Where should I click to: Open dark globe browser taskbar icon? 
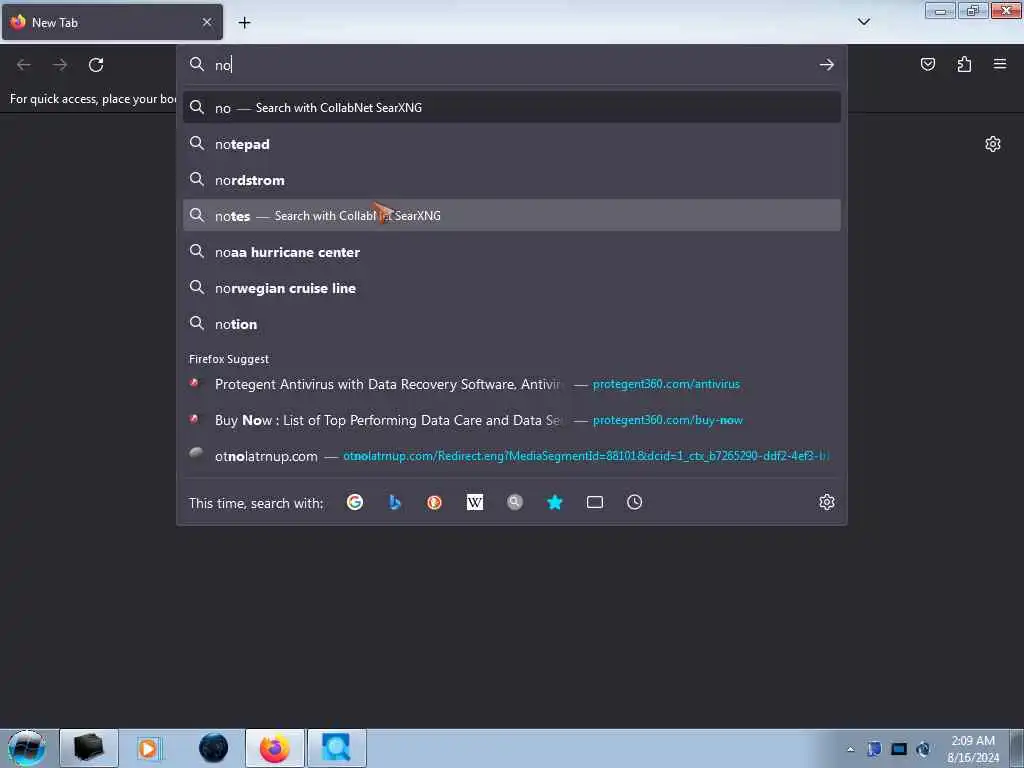[213, 748]
